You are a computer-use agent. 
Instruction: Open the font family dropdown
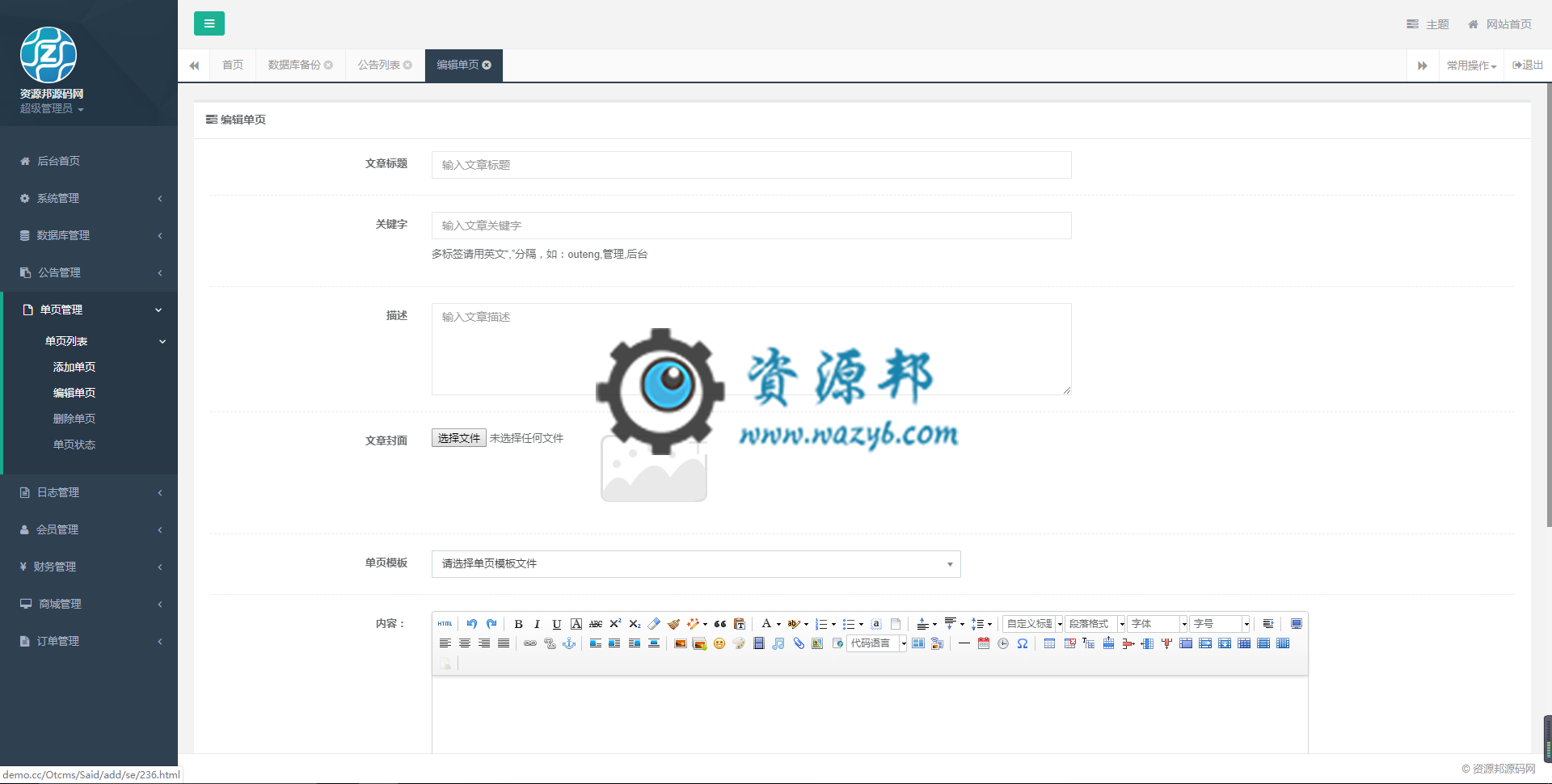(x=1158, y=624)
